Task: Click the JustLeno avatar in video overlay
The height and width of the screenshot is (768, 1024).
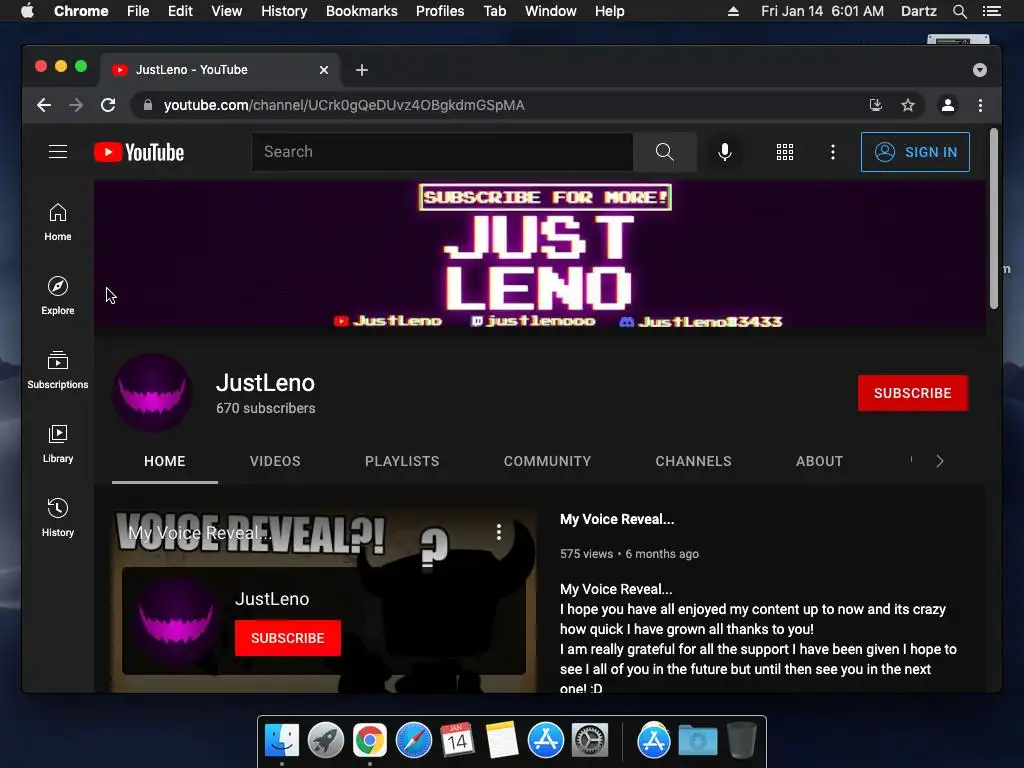Action: 175,618
